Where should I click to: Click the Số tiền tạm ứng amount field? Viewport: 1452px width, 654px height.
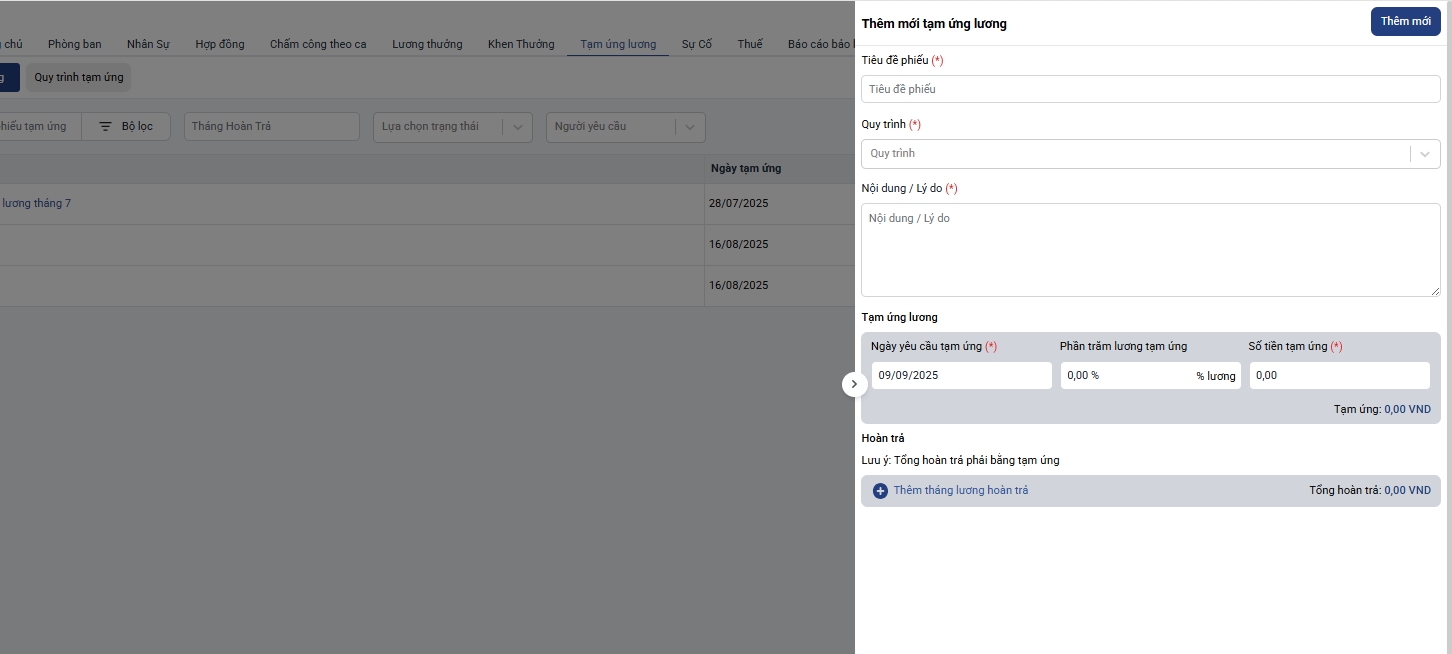point(1339,376)
